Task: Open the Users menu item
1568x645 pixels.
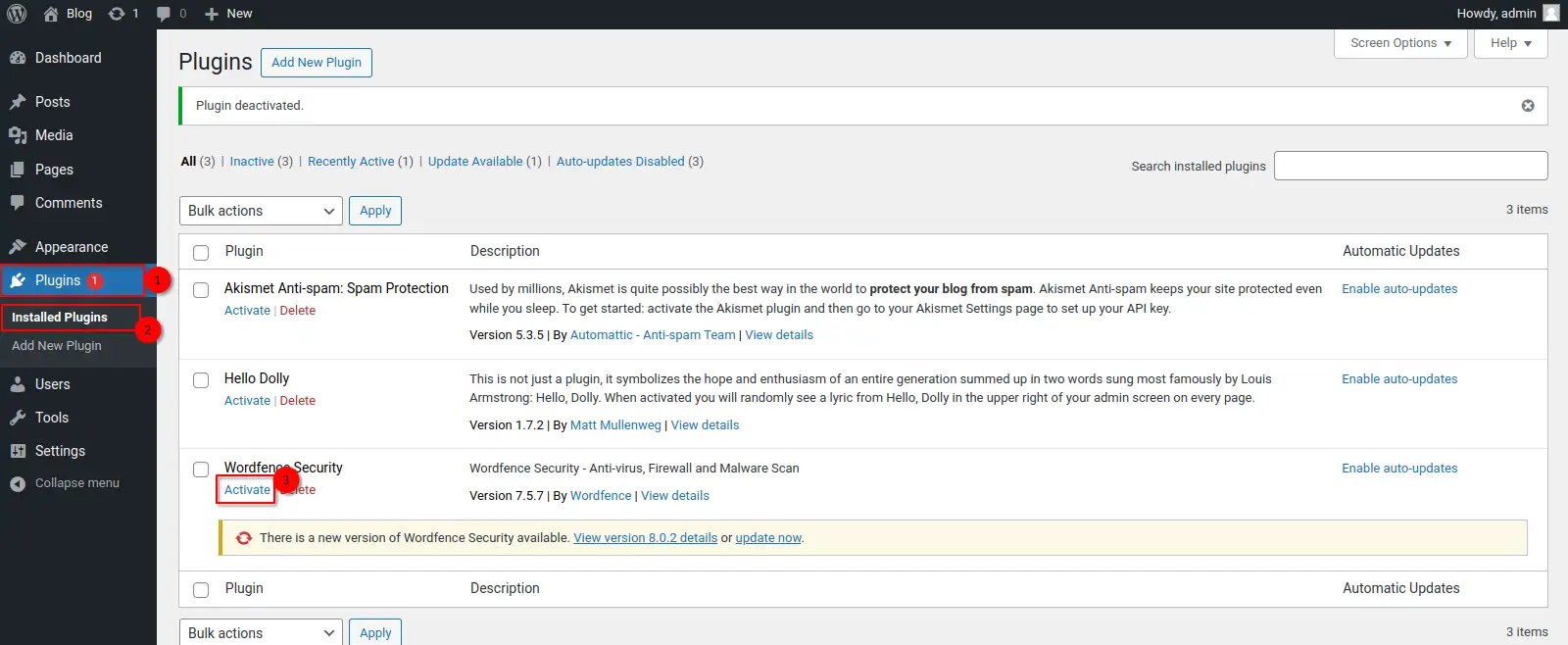Action: [x=53, y=384]
